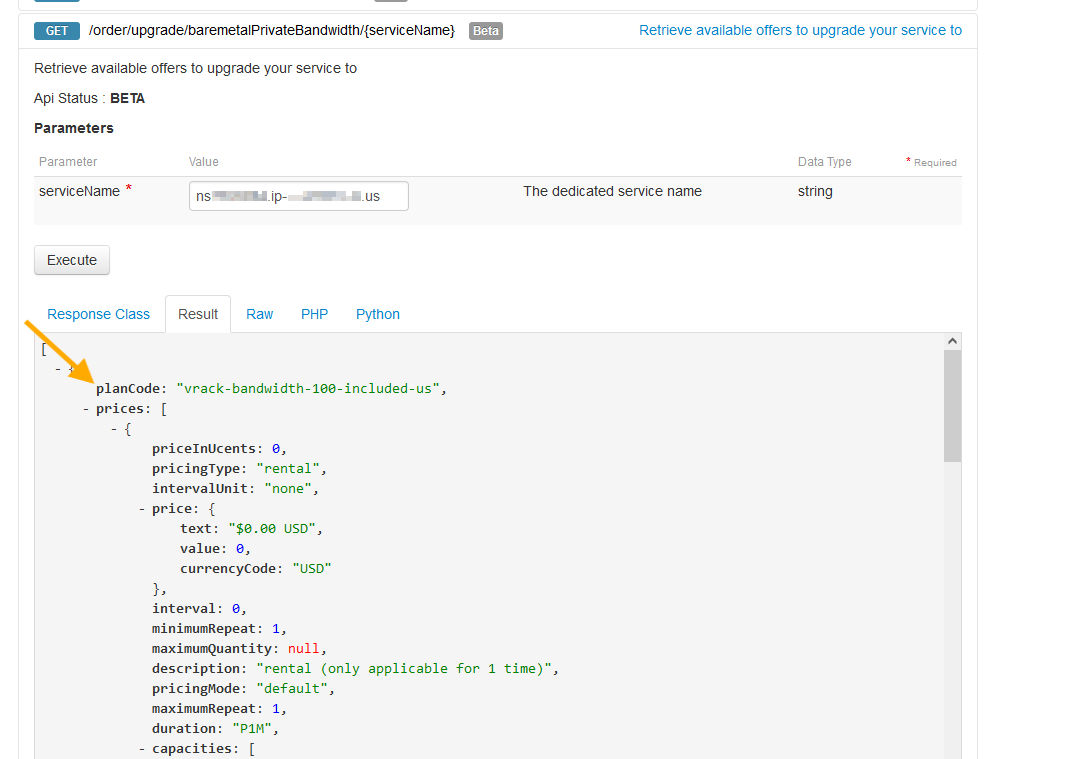Click the Value column header

click(203, 162)
